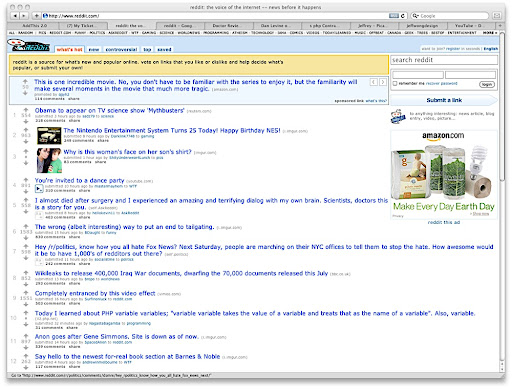Open the PICS subreddit link
Viewport: 512px width, 389px height.
tap(42, 33)
